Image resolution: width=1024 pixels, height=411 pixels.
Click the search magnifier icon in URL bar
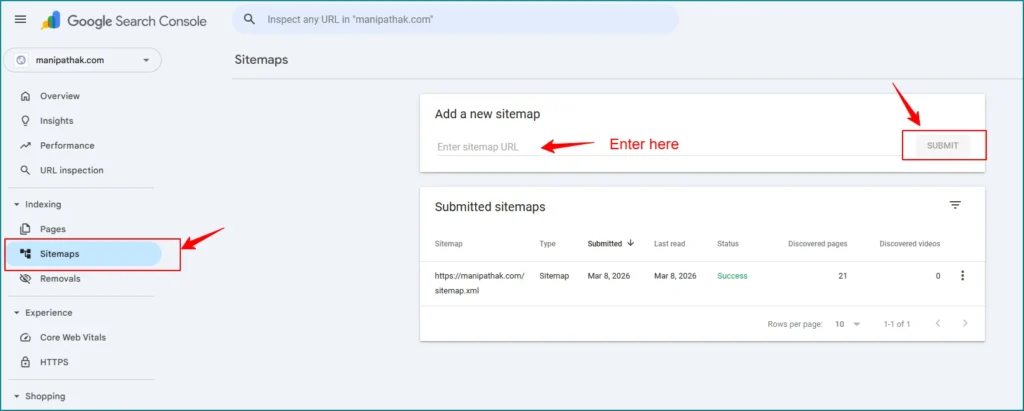(249, 20)
